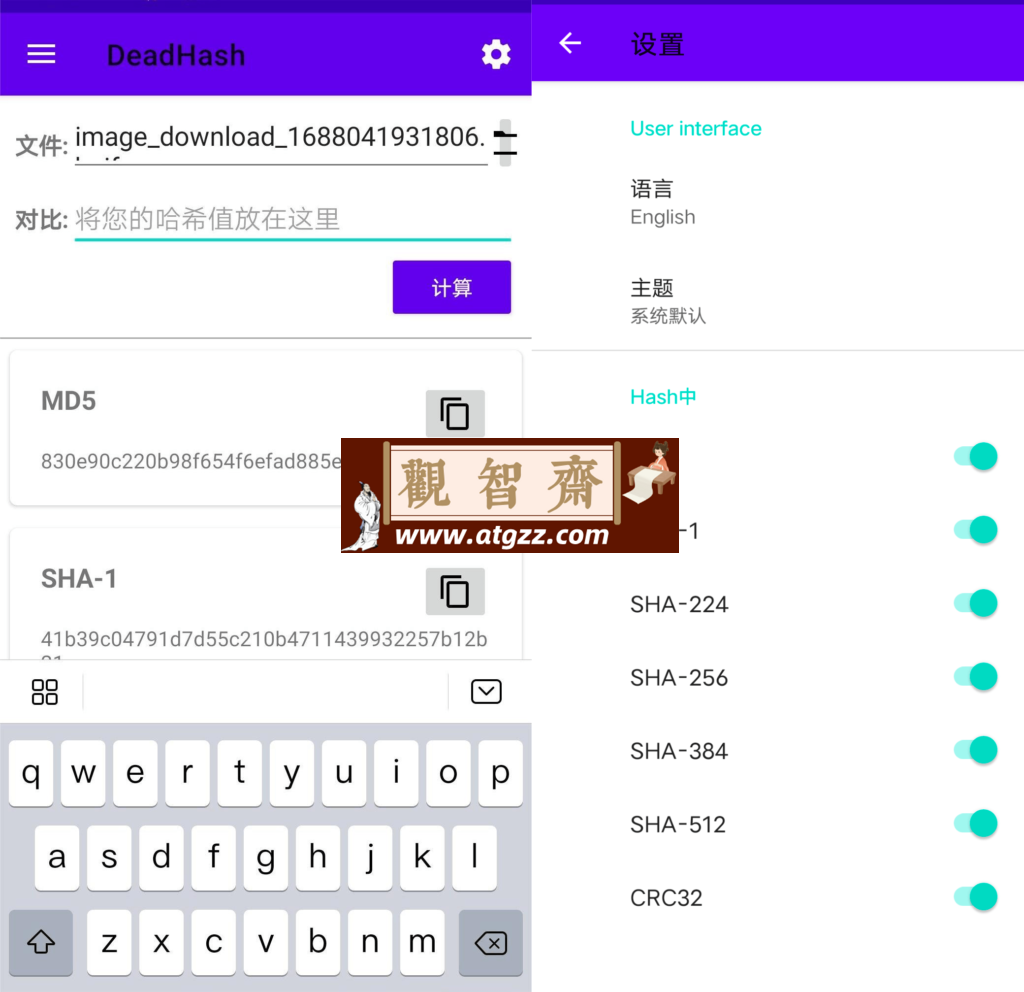Viewport: 1024px width, 992px height.
Task: Disable the SHA-384 switch
Action: pyautogui.click(x=975, y=750)
